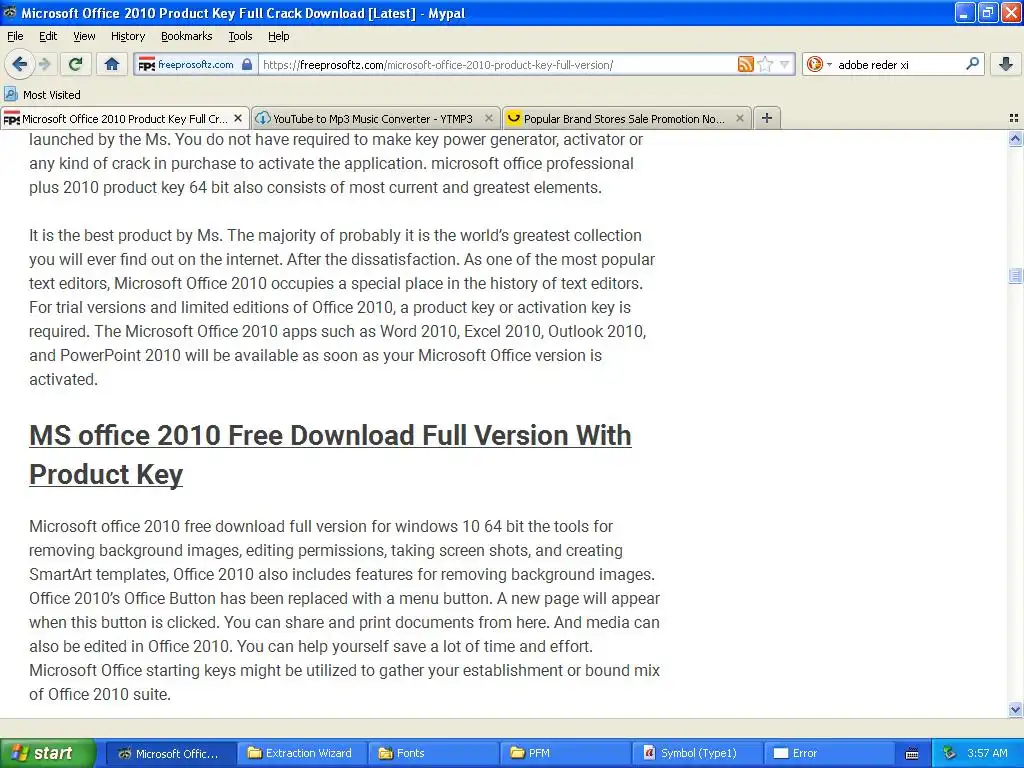
Task: Close the Microsoft Office 2010 tab
Action: tap(238, 118)
